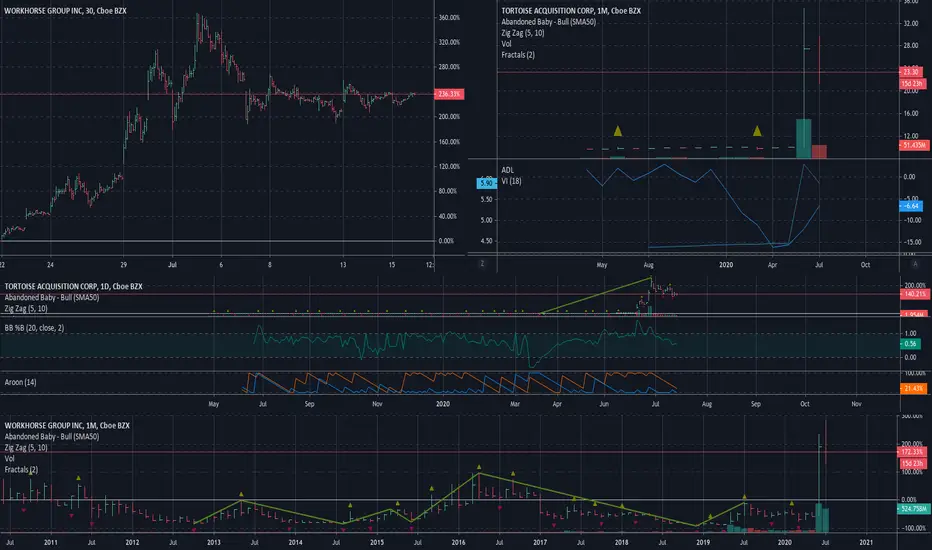Viewport: 932px width, 550px height.
Task: Click the 236.33% price label
Action: (x=448, y=94)
